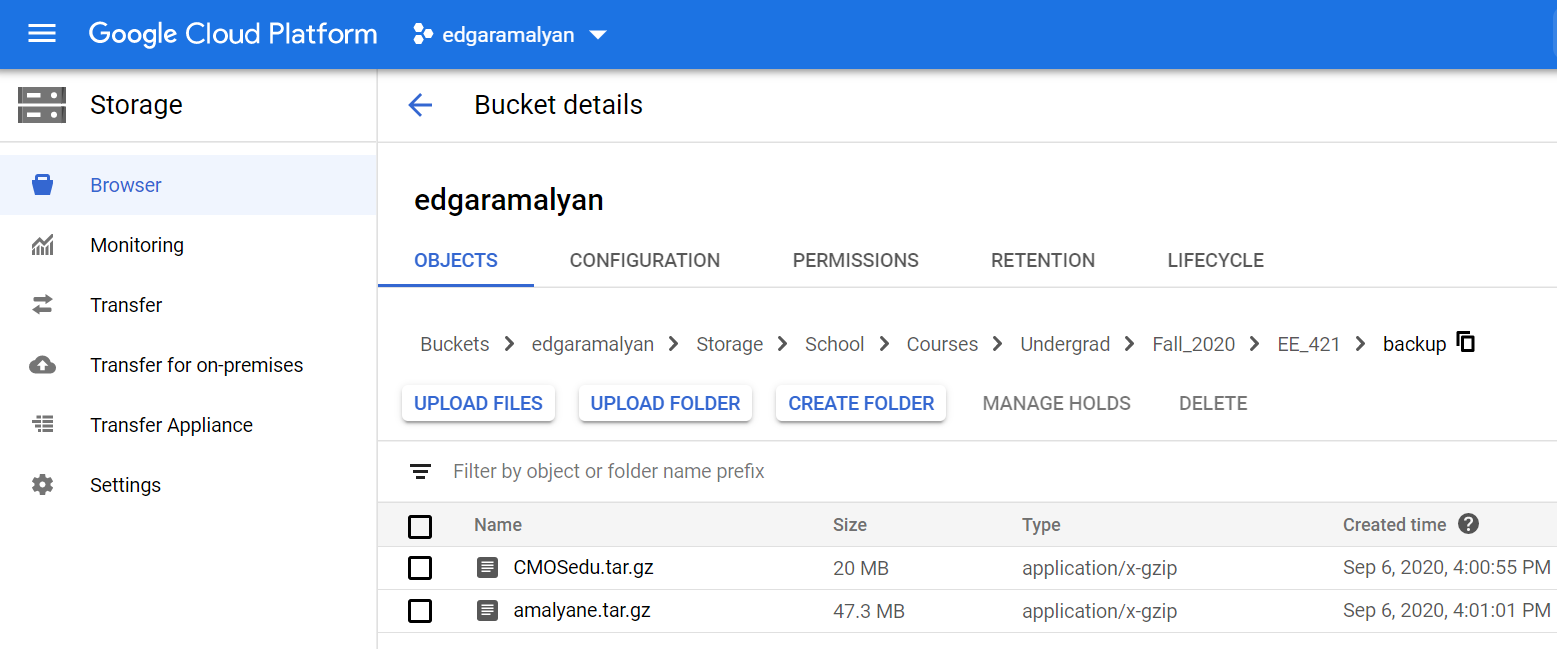Open the hamburger navigation menu
Image resolution: width=1557 pixels, height=649 pixels.
pos(42,34)
